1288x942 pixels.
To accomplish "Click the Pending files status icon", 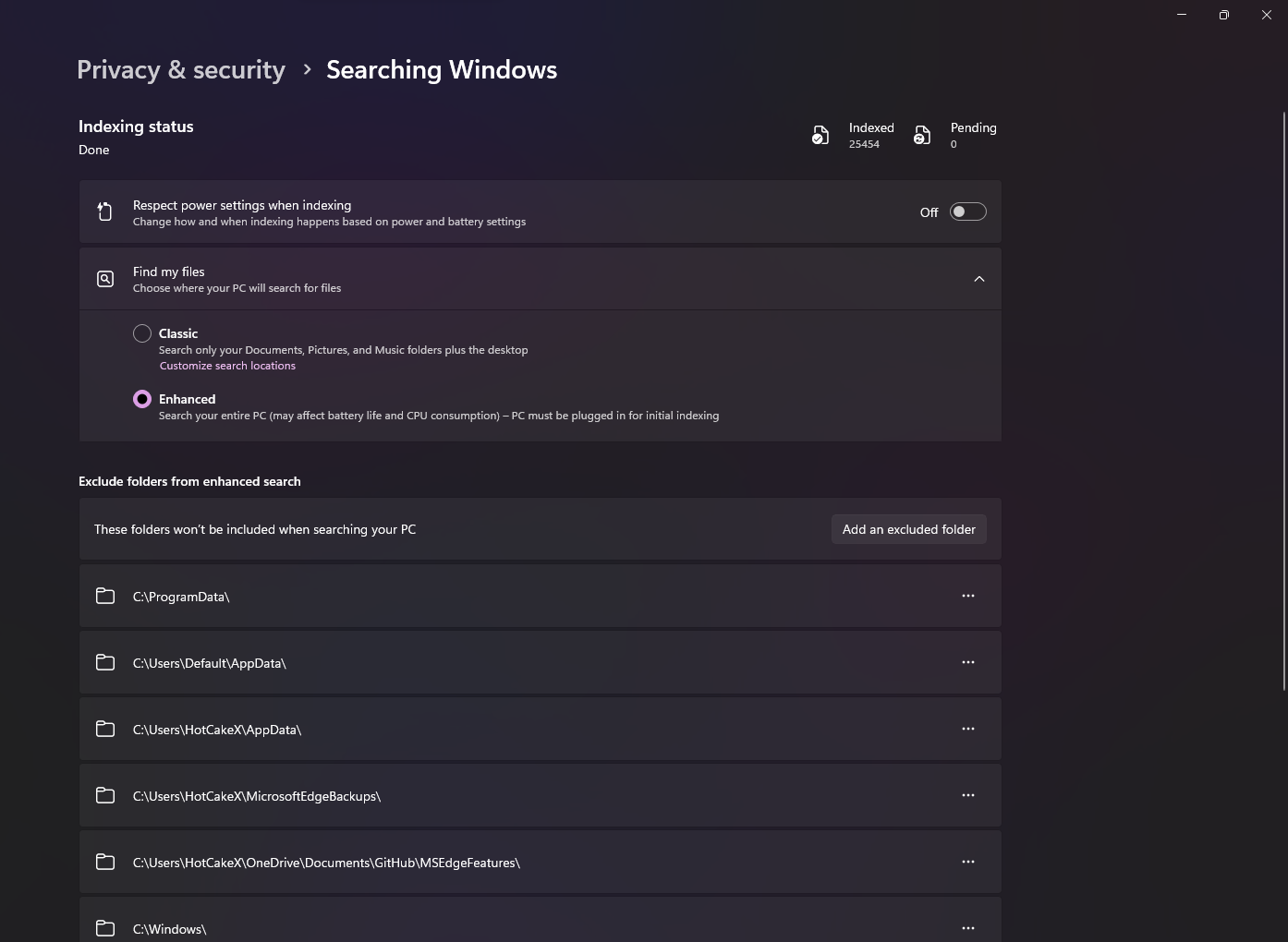I will [921, 134].
